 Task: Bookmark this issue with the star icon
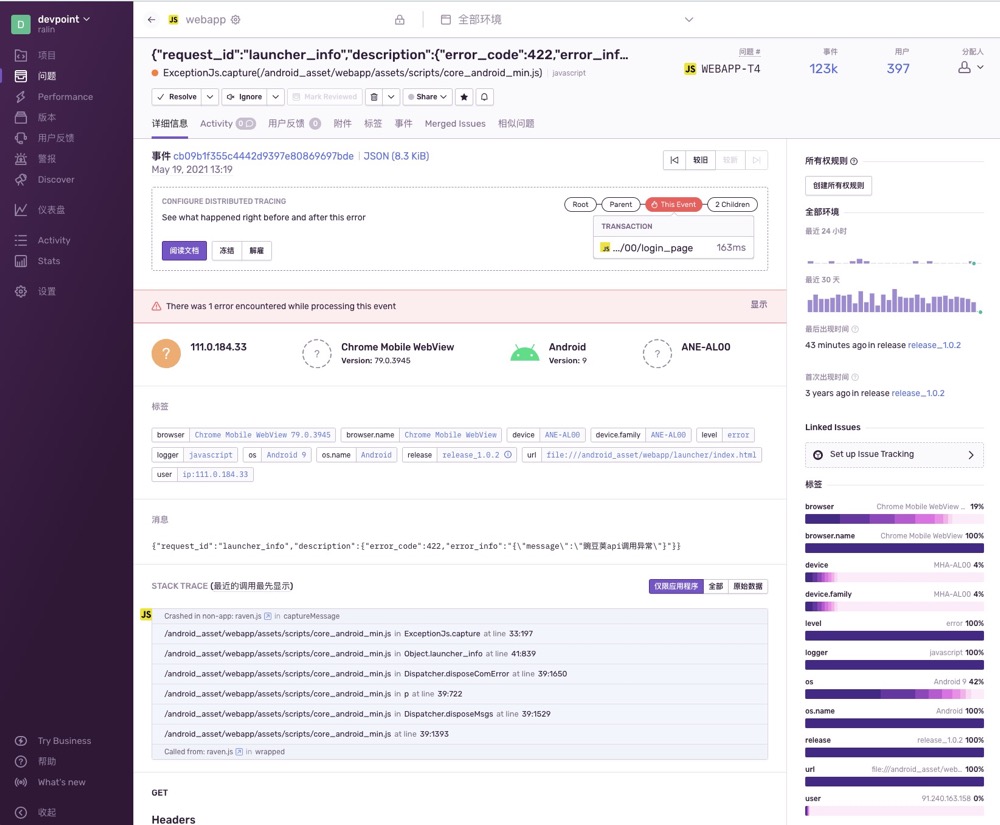(x=464, y=97)
